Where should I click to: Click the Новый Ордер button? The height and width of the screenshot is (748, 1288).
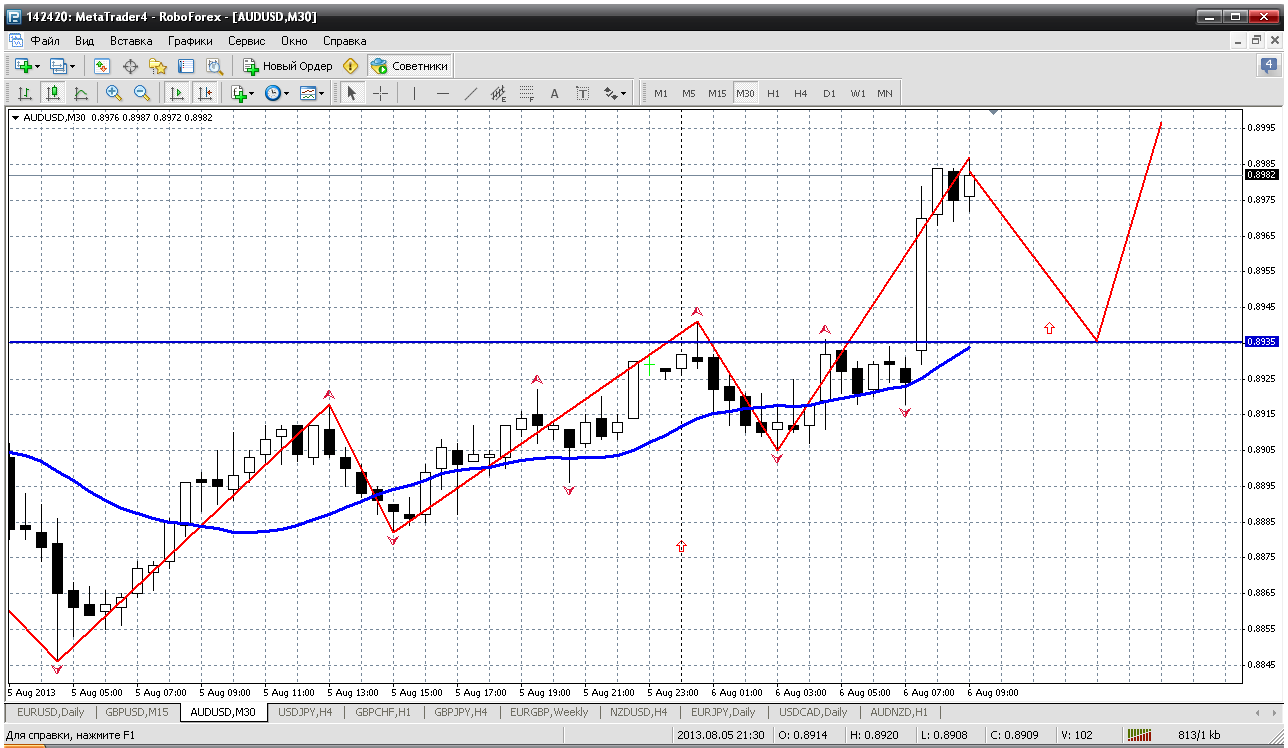point(288,66)
